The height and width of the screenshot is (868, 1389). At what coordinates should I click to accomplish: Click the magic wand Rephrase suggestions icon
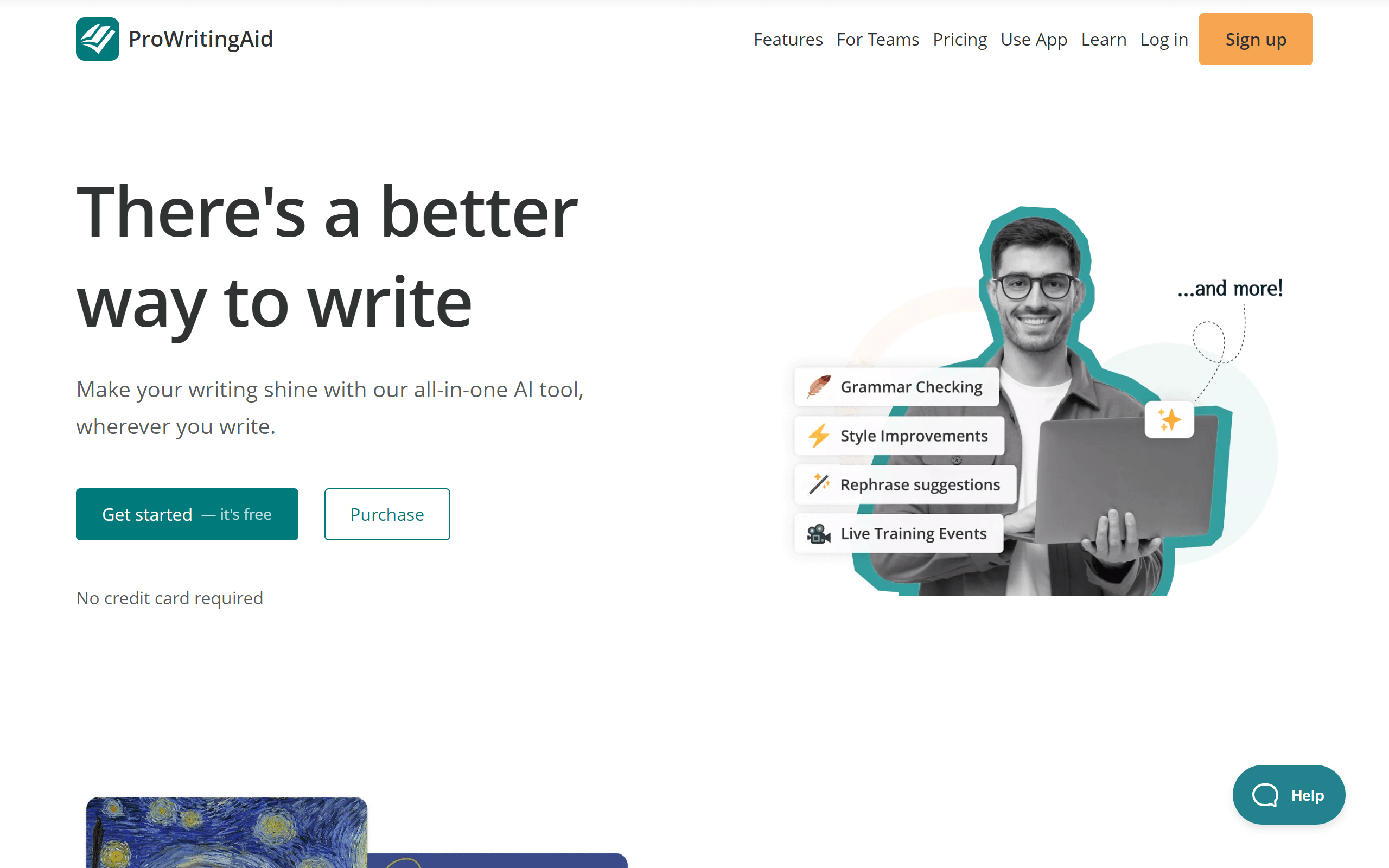[x=819, y=484]
